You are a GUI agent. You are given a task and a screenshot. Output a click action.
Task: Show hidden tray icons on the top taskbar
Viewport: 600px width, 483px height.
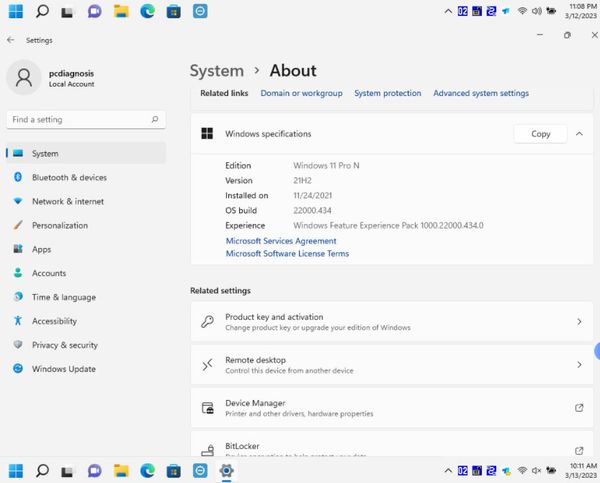448,11
